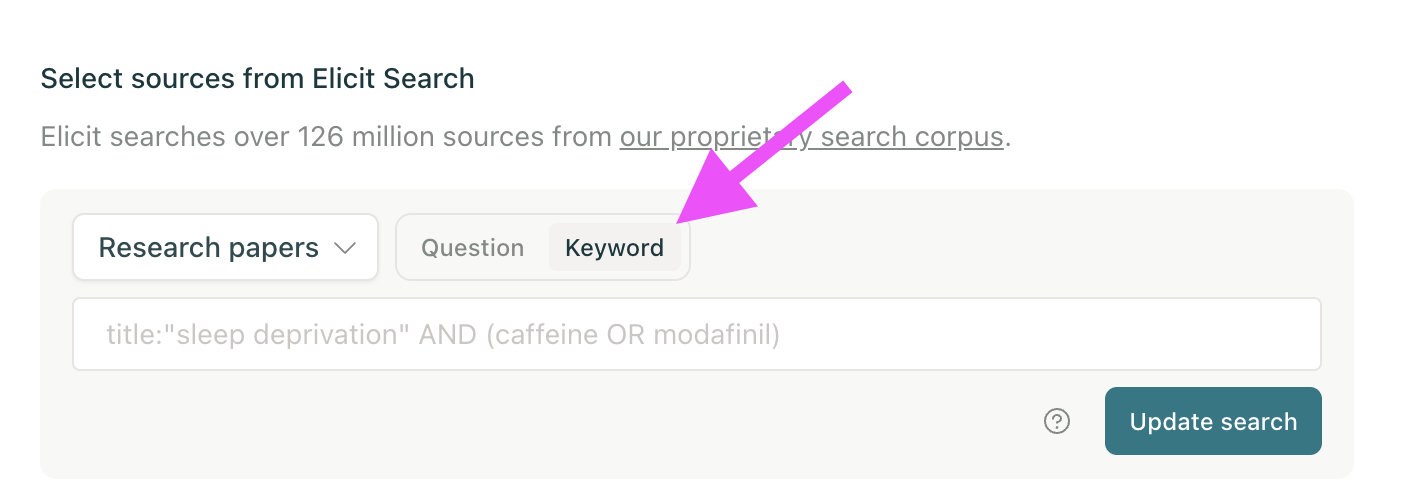The image size is (1402, 480).
Task: Choose the Keyword tab
Action: [x=614, y=248]
